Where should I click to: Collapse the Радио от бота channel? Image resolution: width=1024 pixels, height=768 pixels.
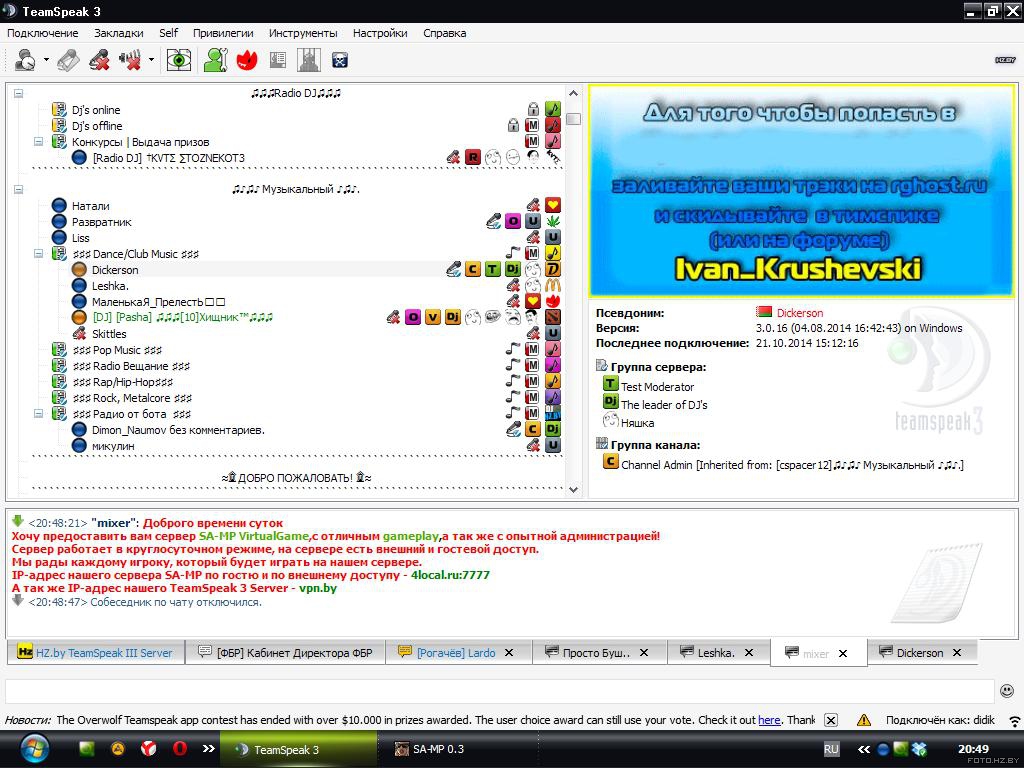[39, 413]
